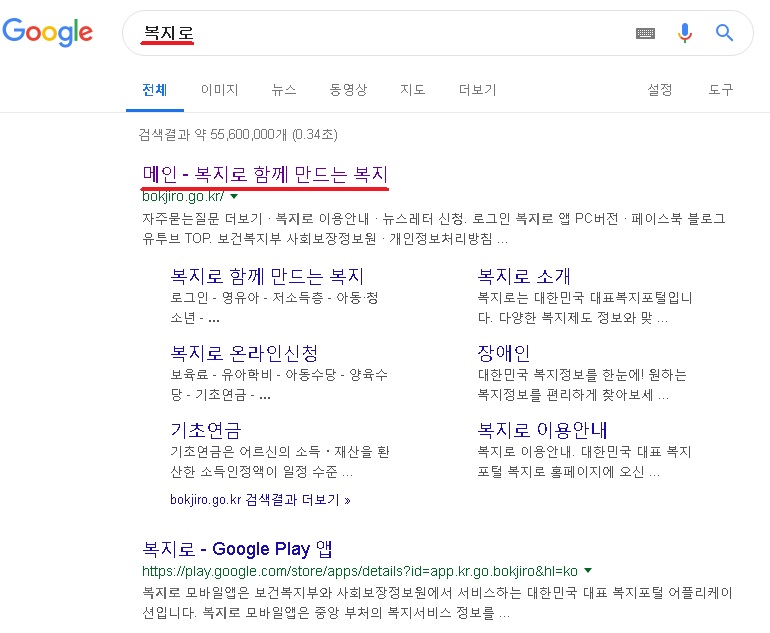
Task: Click description 복지로는 대한민국 대표복지포털입니
Action: coord(585,307)
